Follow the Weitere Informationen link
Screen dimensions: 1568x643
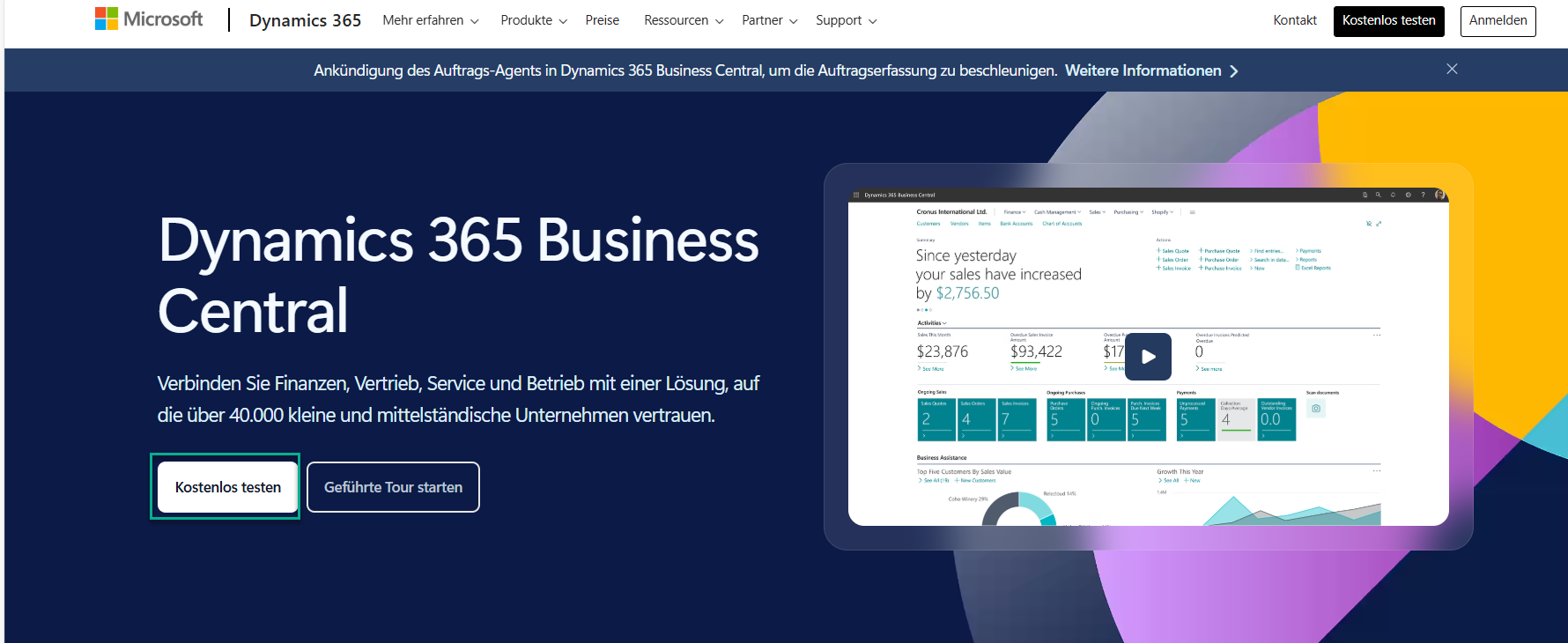(x=1143, y=70)
